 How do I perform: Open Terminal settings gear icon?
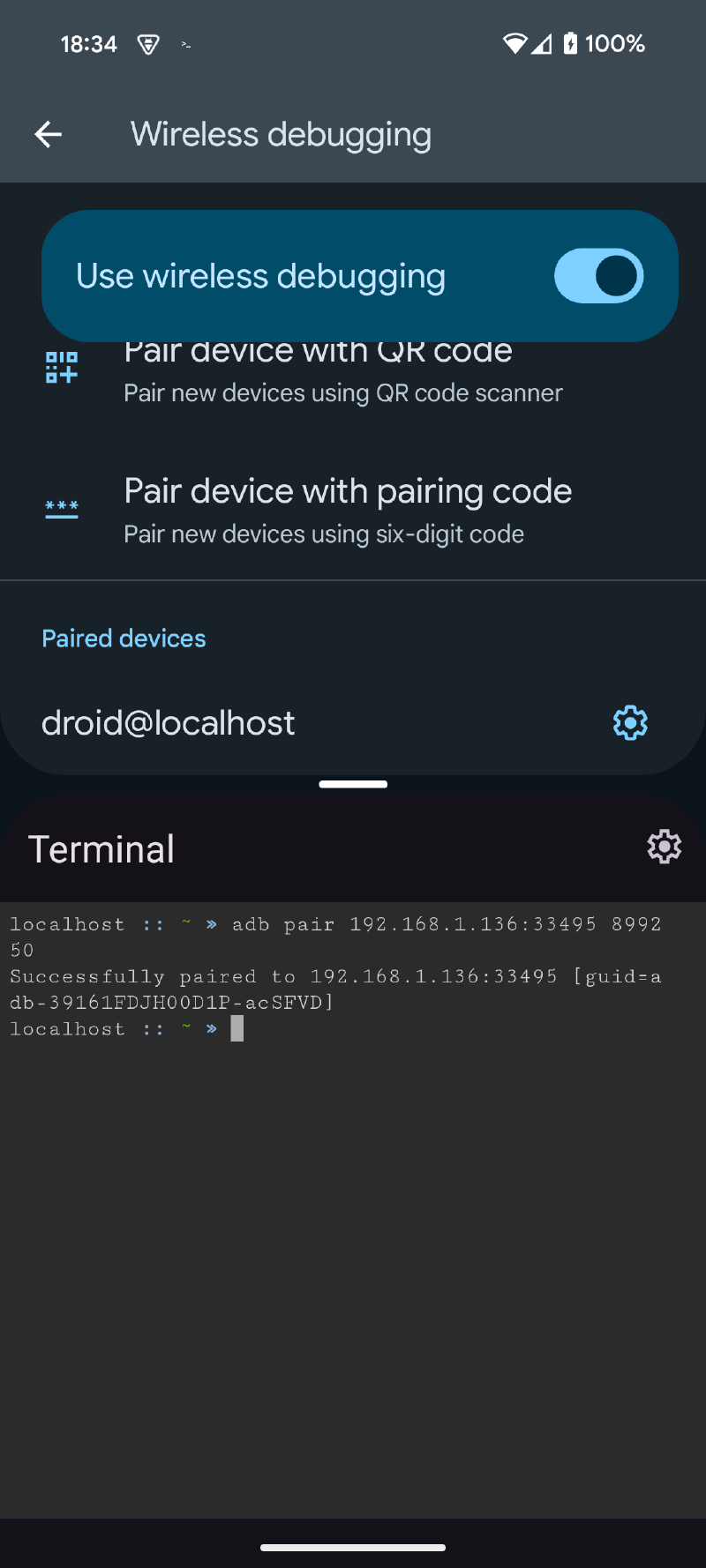click(664, 847)
